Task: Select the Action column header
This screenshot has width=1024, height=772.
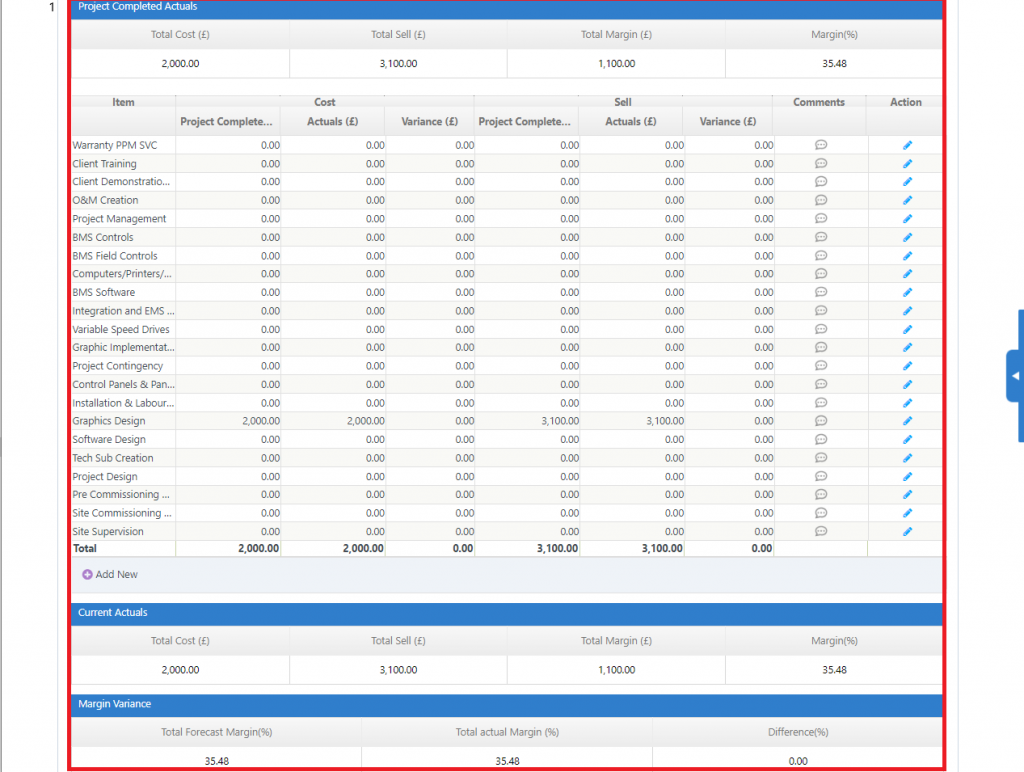Action: point(906,102)
